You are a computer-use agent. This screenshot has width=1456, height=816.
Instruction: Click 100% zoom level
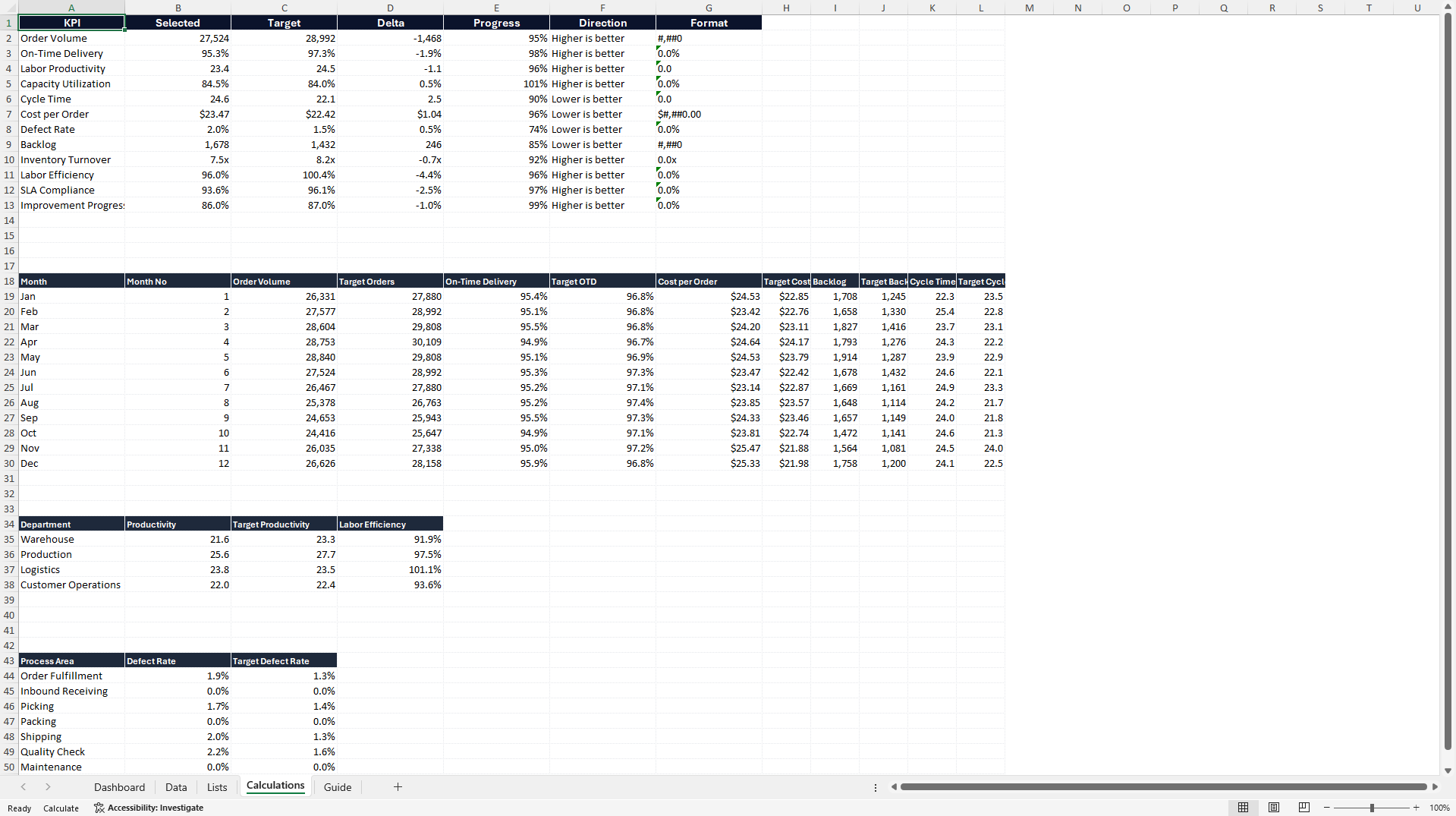click(1439, 808)
